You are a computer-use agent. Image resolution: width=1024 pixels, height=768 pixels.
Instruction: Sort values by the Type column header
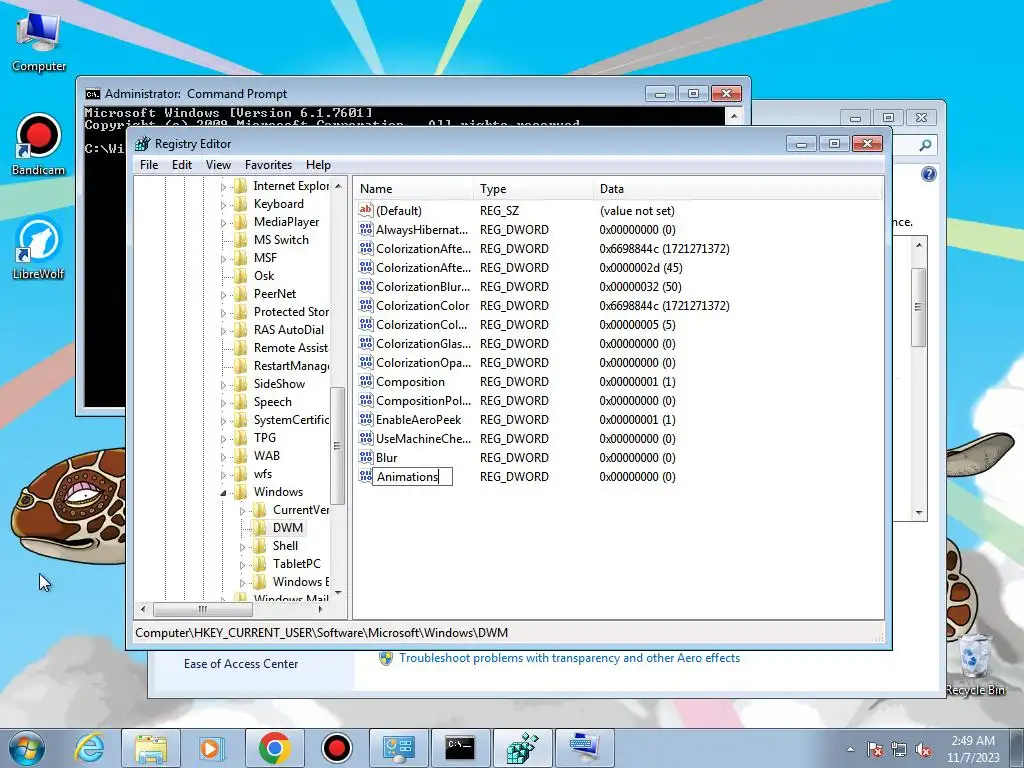[x=534, y=189]
